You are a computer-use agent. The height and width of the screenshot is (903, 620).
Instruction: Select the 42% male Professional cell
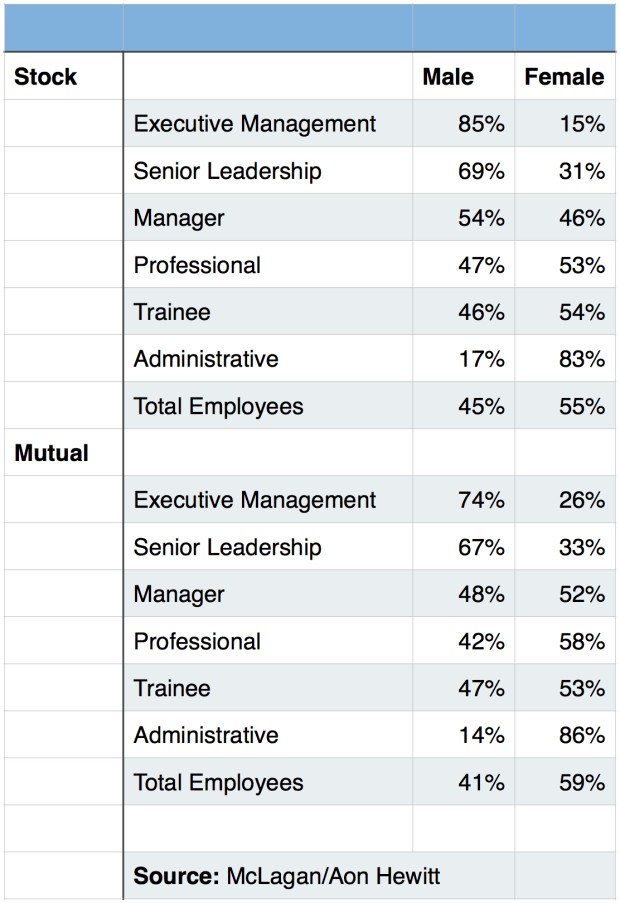(481, 641)
